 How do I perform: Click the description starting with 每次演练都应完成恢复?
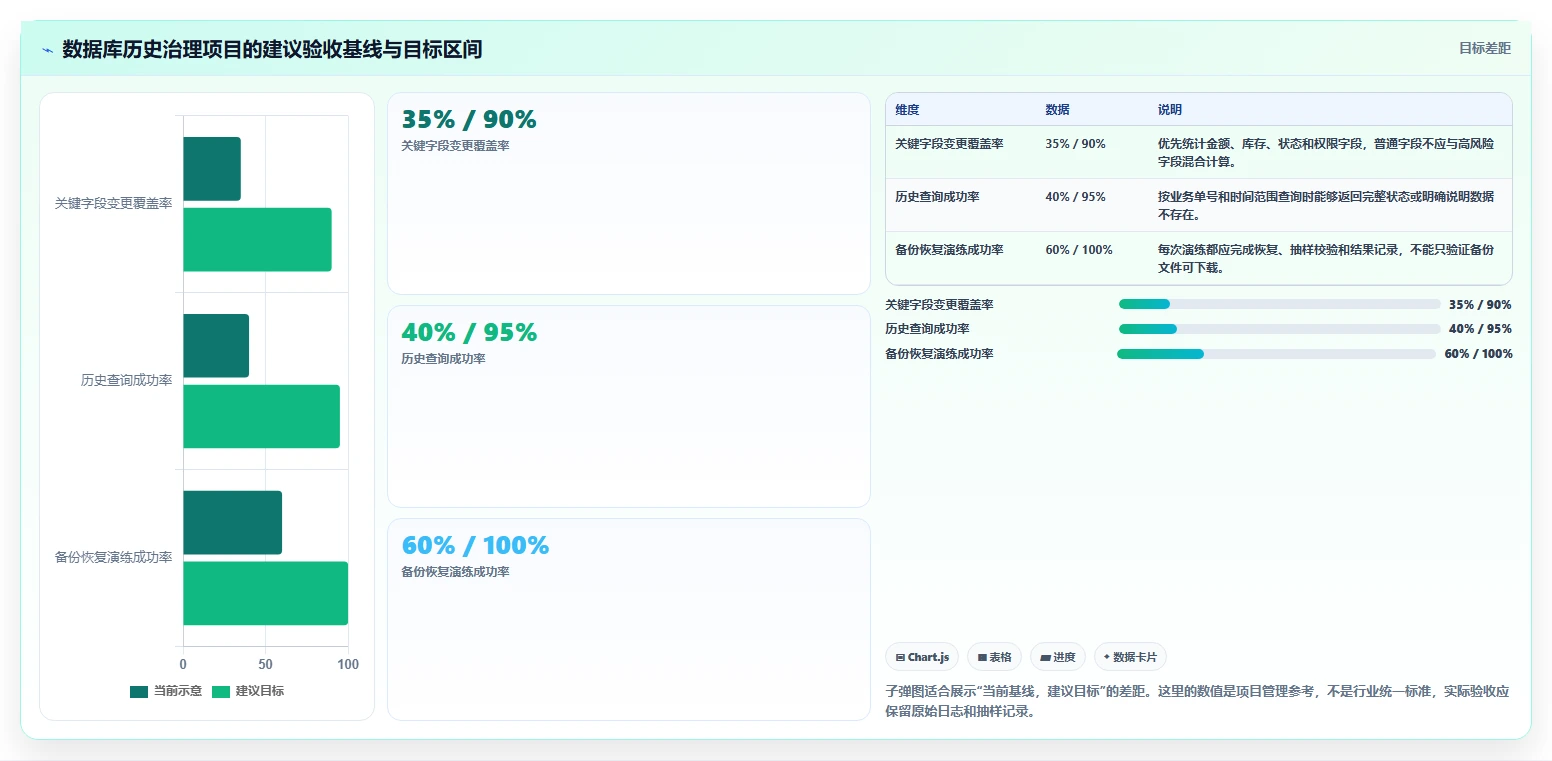click(1326, 258)
